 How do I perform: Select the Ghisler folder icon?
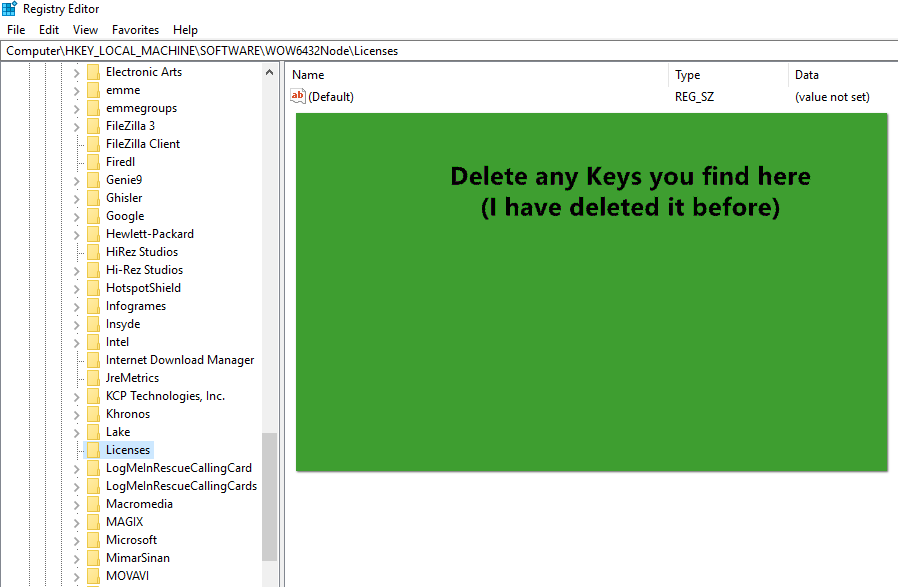pos(93,198)
